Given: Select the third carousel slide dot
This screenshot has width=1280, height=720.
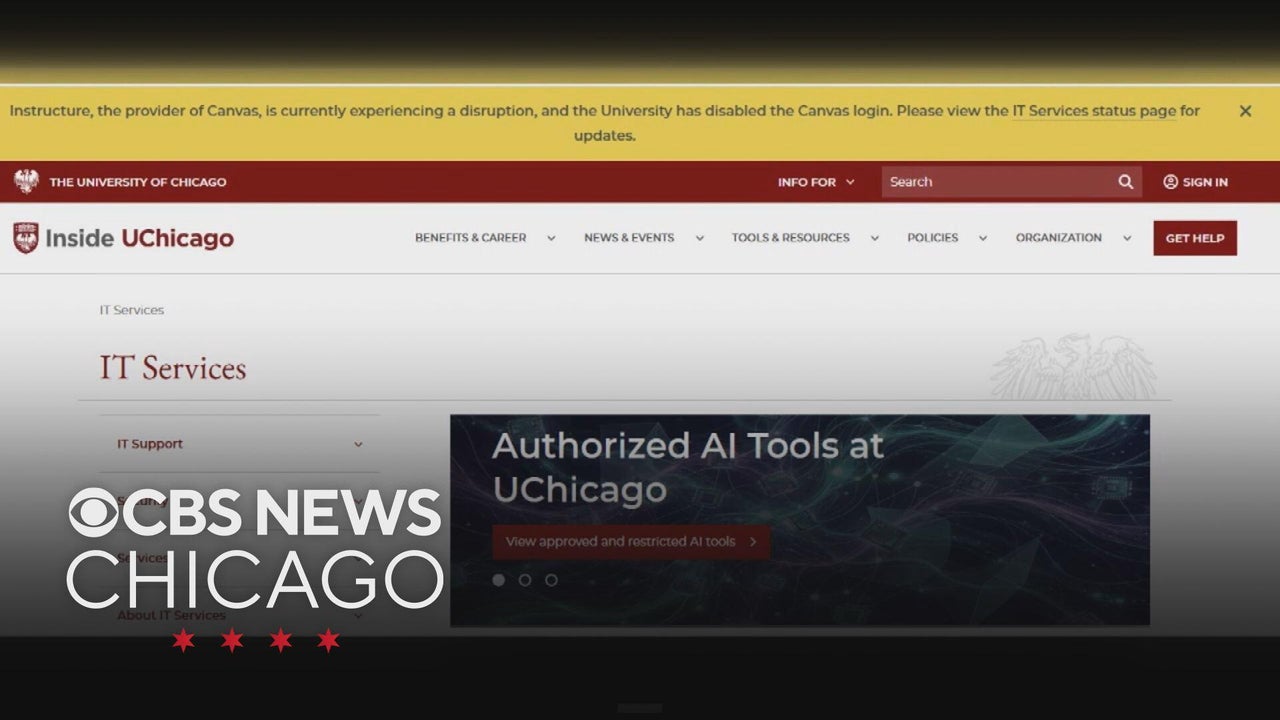Looking at the screenshot, I should (551, 580).
